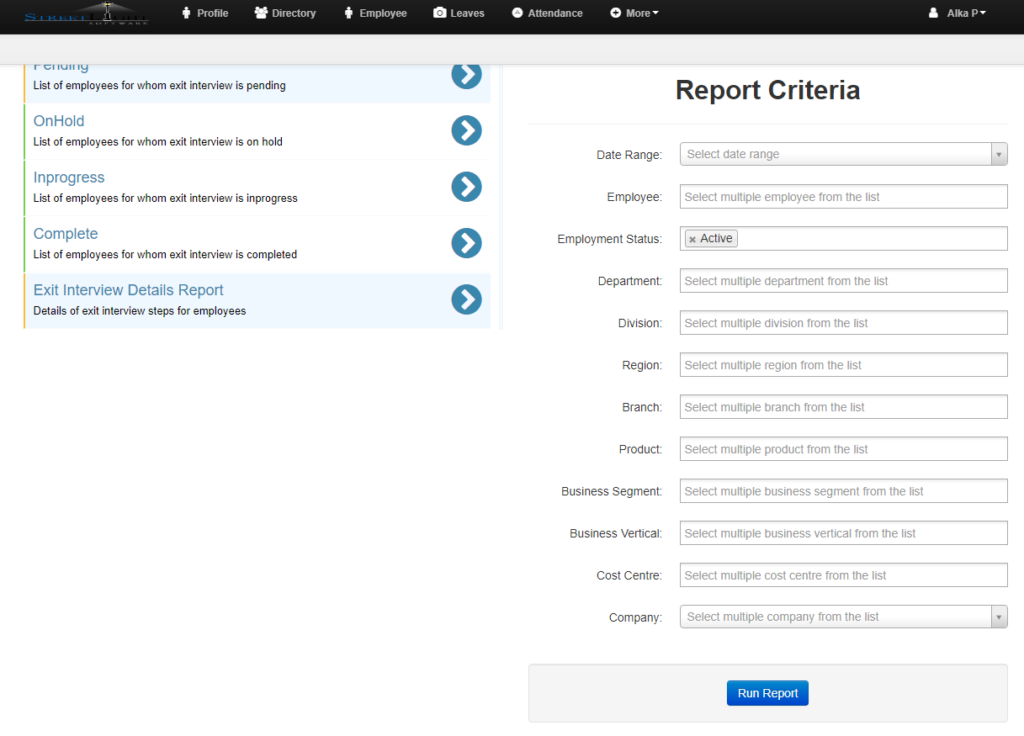Image resolution: width=1024 pixels, height=736 pixels.
Task: Click the arrow icon for Exit Interview Details Report
Action: click(466, 299)
